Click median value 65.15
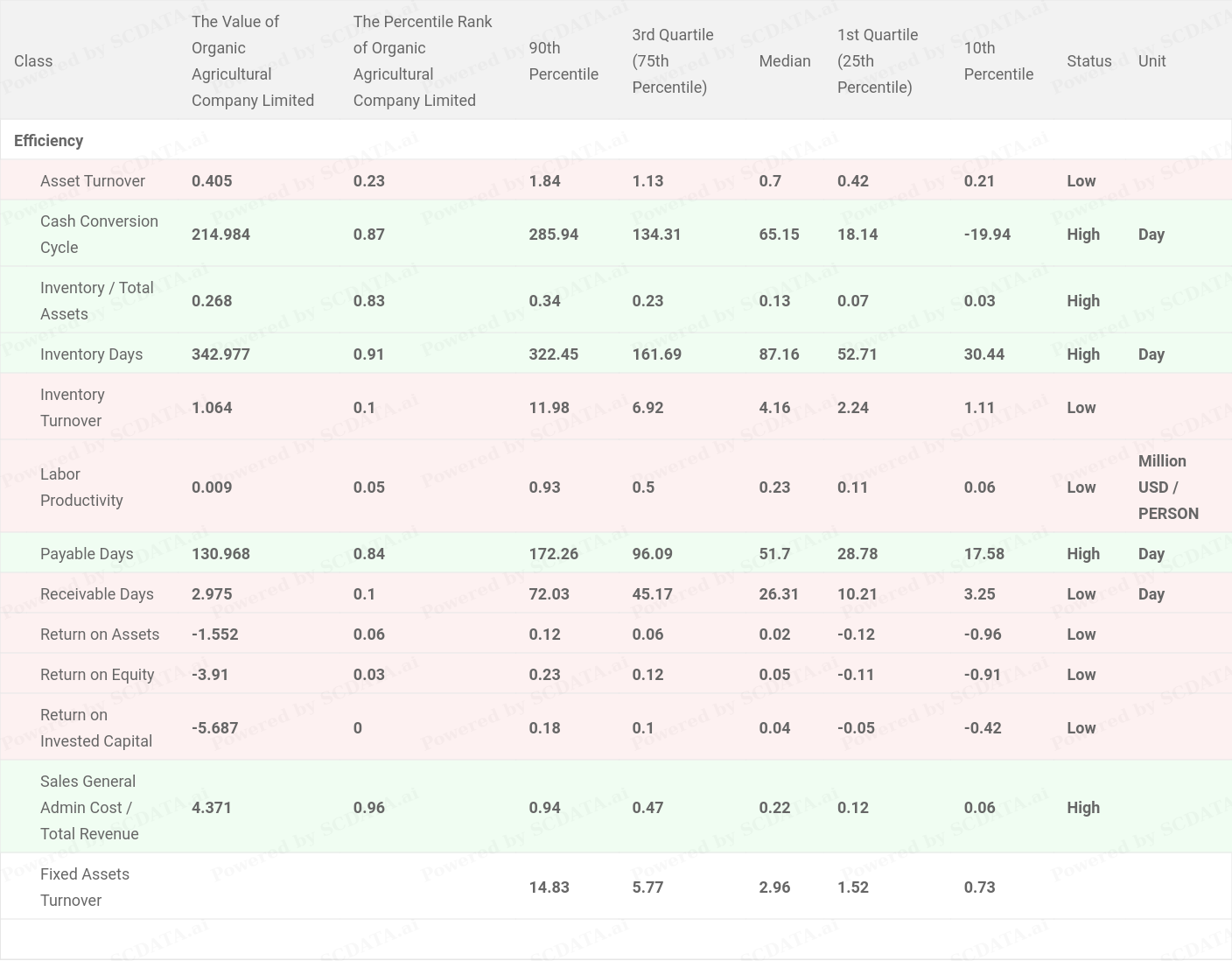This screenshot has height=961, width=1232. [x=779, y=234]
